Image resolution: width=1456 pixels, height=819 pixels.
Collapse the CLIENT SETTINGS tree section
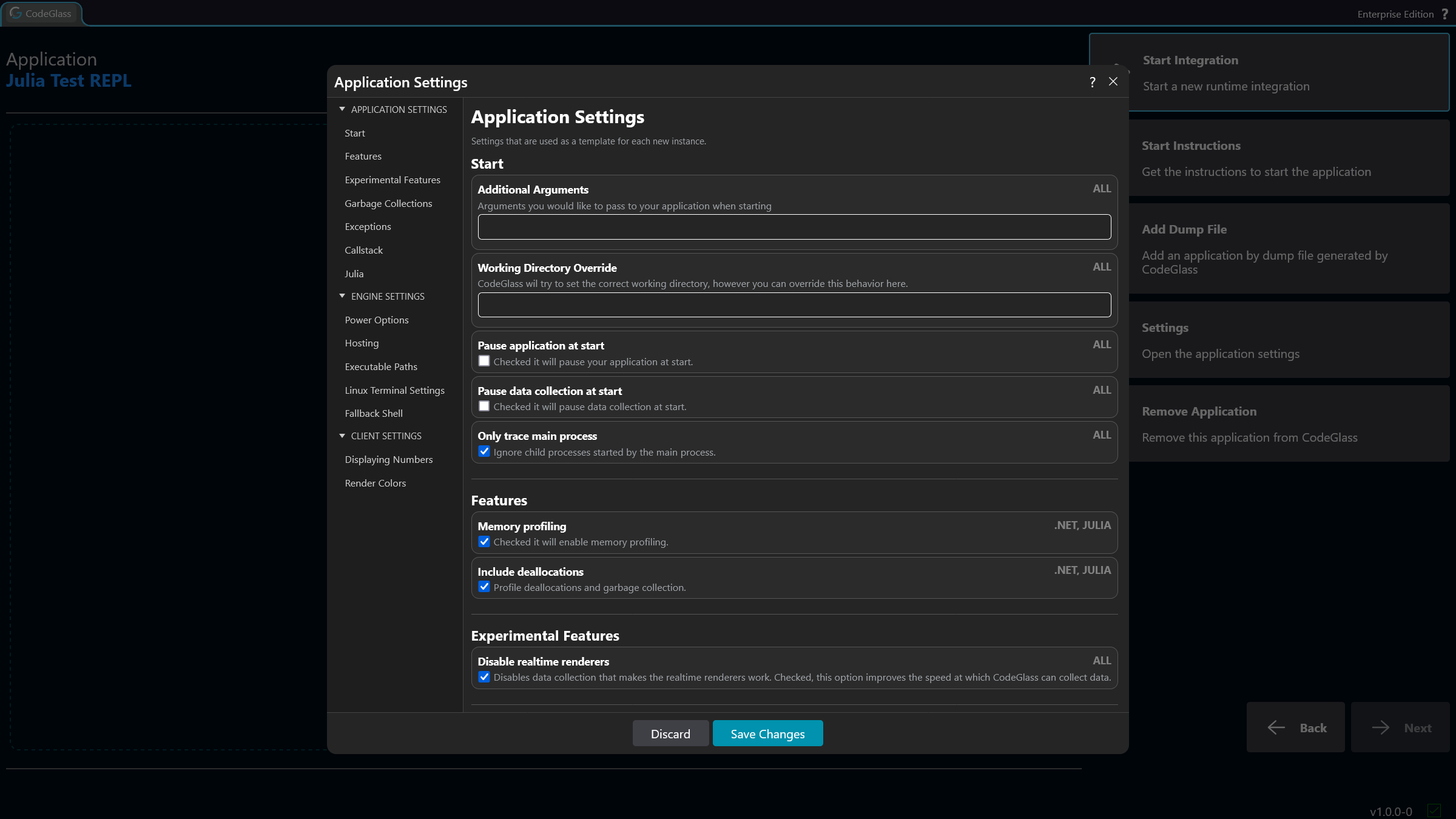[x=342, y=436]
